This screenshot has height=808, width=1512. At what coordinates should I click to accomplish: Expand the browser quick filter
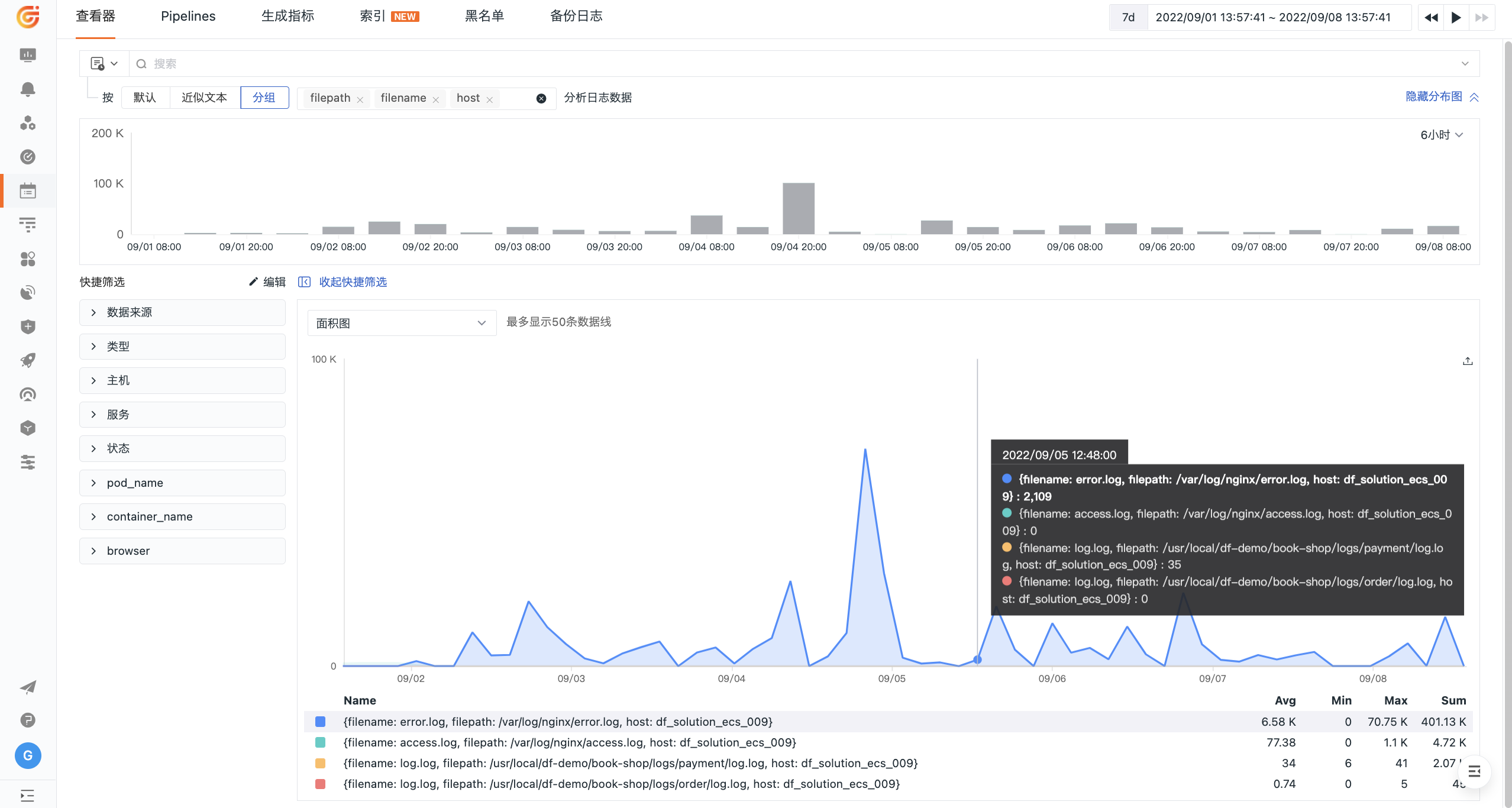pos(182,551)
